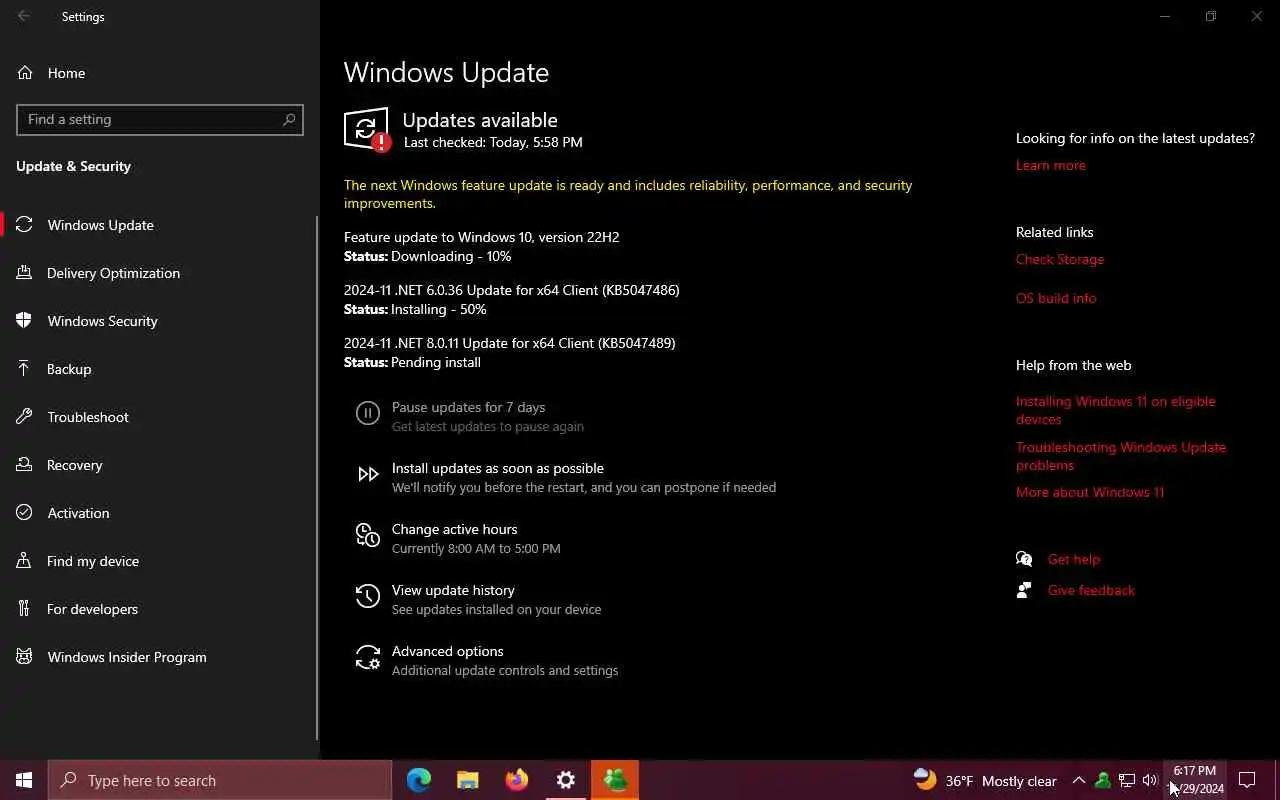Open Windows Security page
The width and height of the screenshot is (1280, 800).
[x=160, y=321]
